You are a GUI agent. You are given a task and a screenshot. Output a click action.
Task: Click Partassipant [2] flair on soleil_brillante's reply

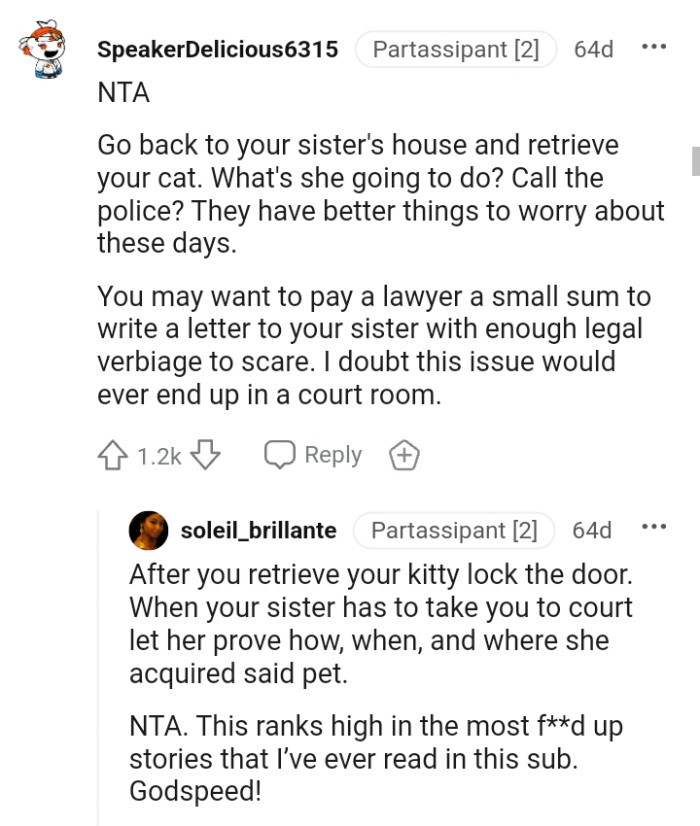coord(454,530)
